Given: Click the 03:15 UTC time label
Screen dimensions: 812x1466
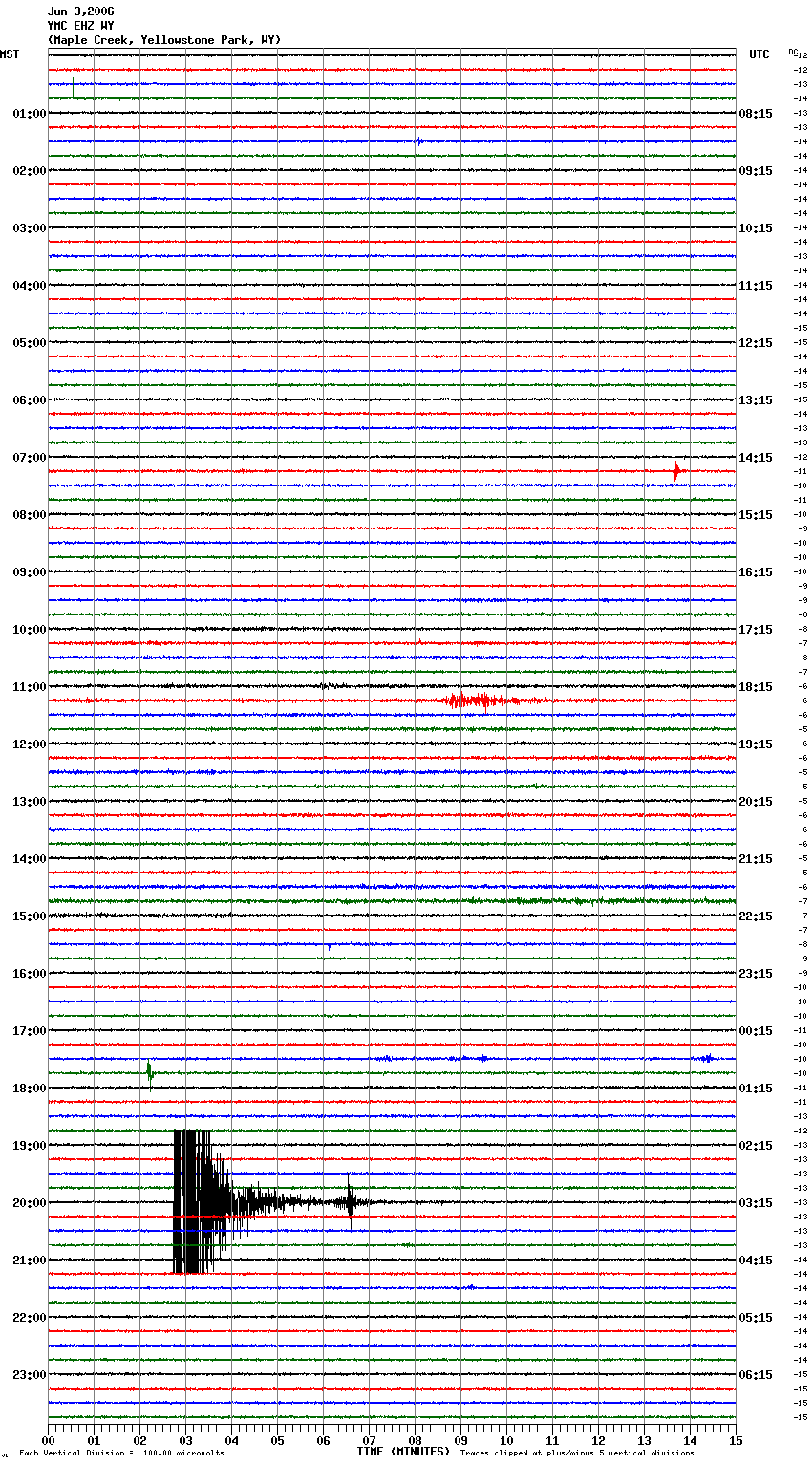Looking at the screenshot, I should tap(756, 1203).
